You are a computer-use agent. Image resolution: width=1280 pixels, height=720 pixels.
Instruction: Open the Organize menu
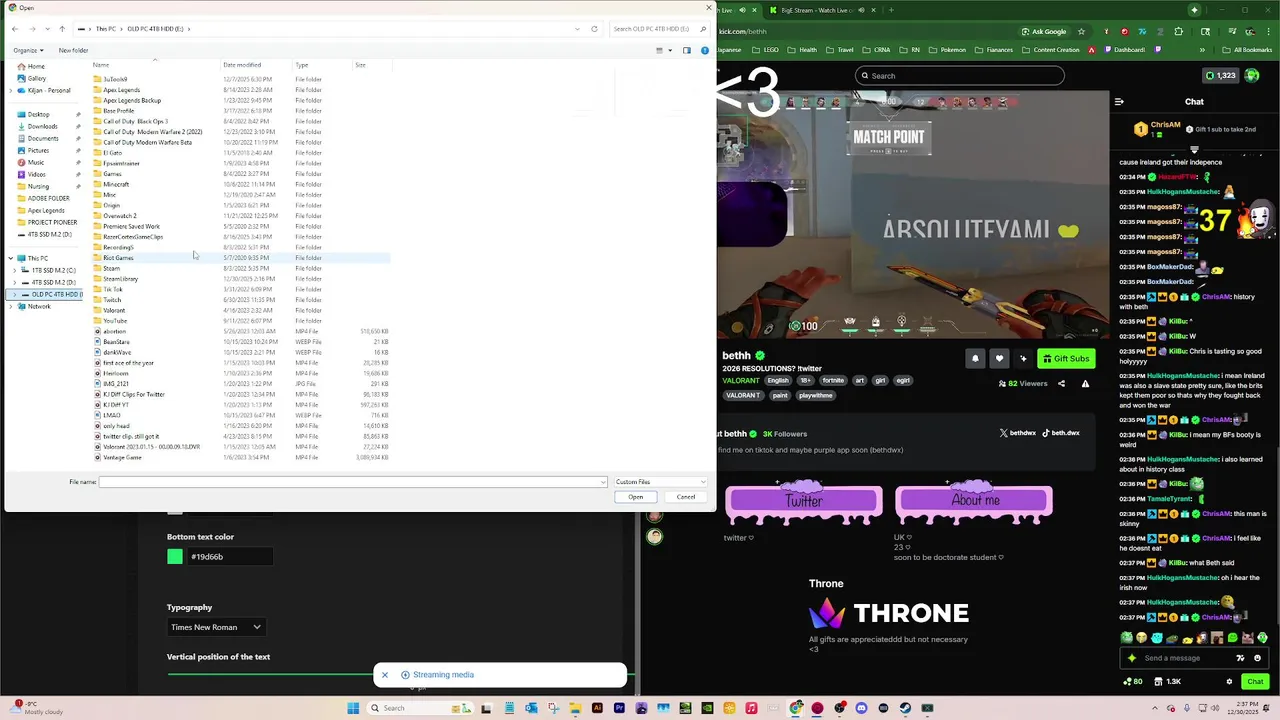[x=28, y=50]
